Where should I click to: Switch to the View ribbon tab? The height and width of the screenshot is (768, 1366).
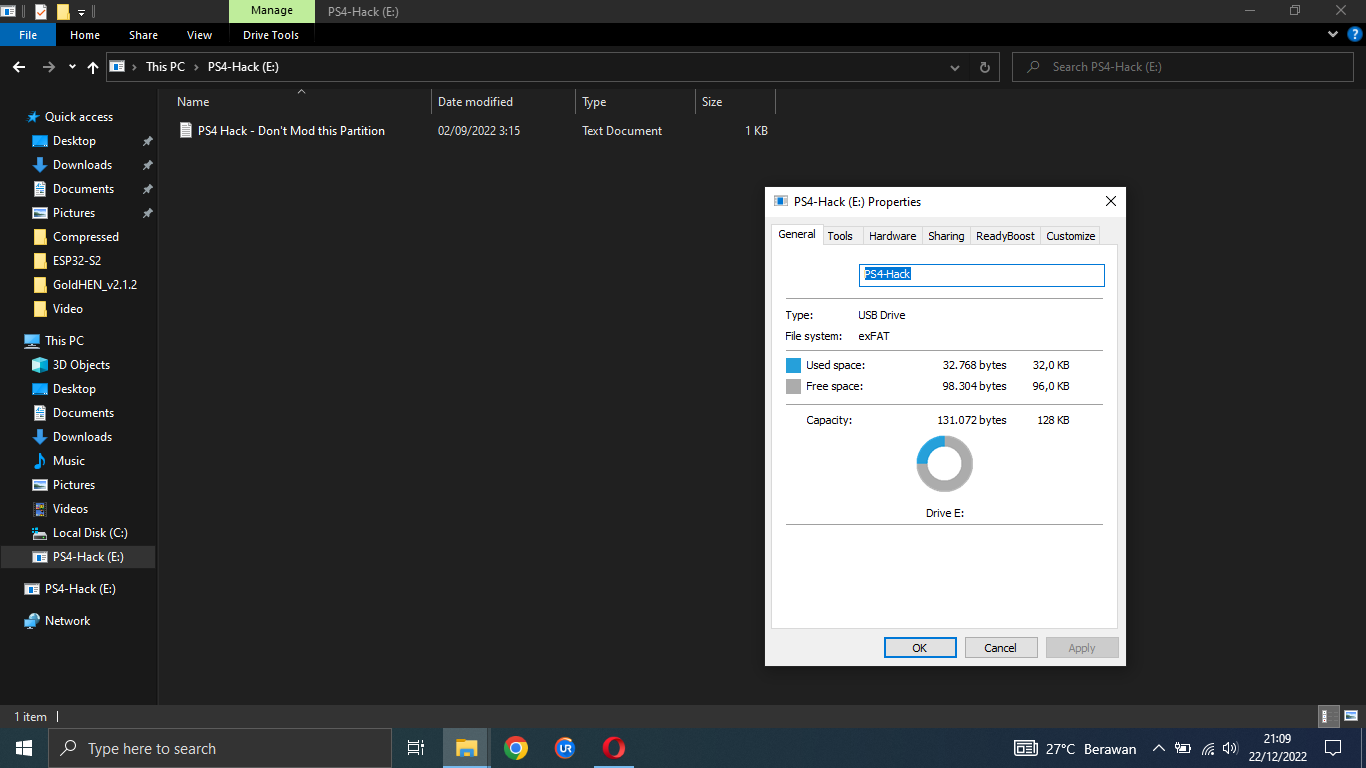pos(200,35)
